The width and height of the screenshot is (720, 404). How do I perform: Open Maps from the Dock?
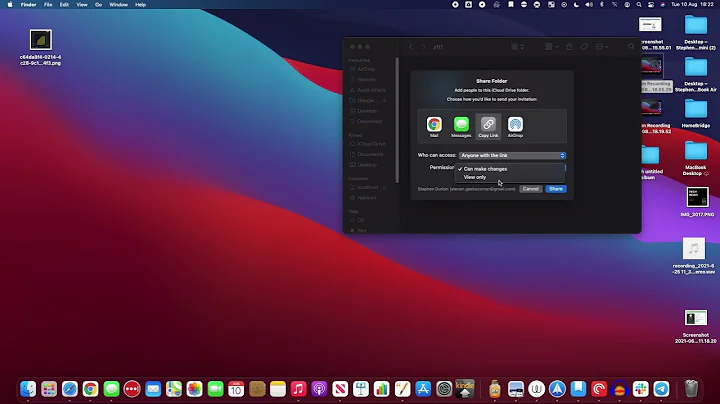tap(174, 389)
